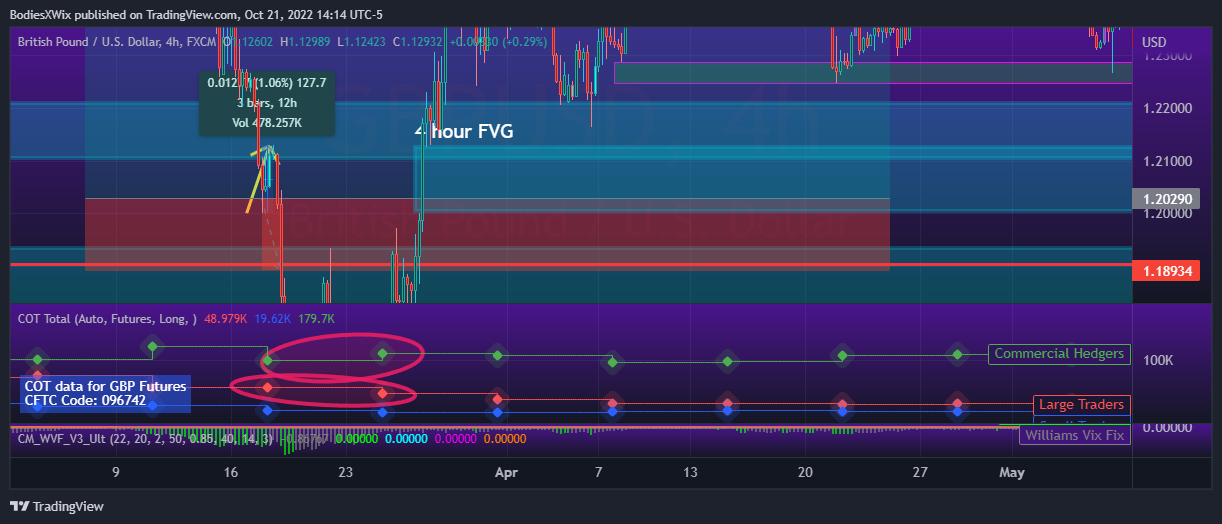This screenshot has height=524, width=1222.
Task: Click the USD currency label on price axis
Action: click(x=1154, y=42)
